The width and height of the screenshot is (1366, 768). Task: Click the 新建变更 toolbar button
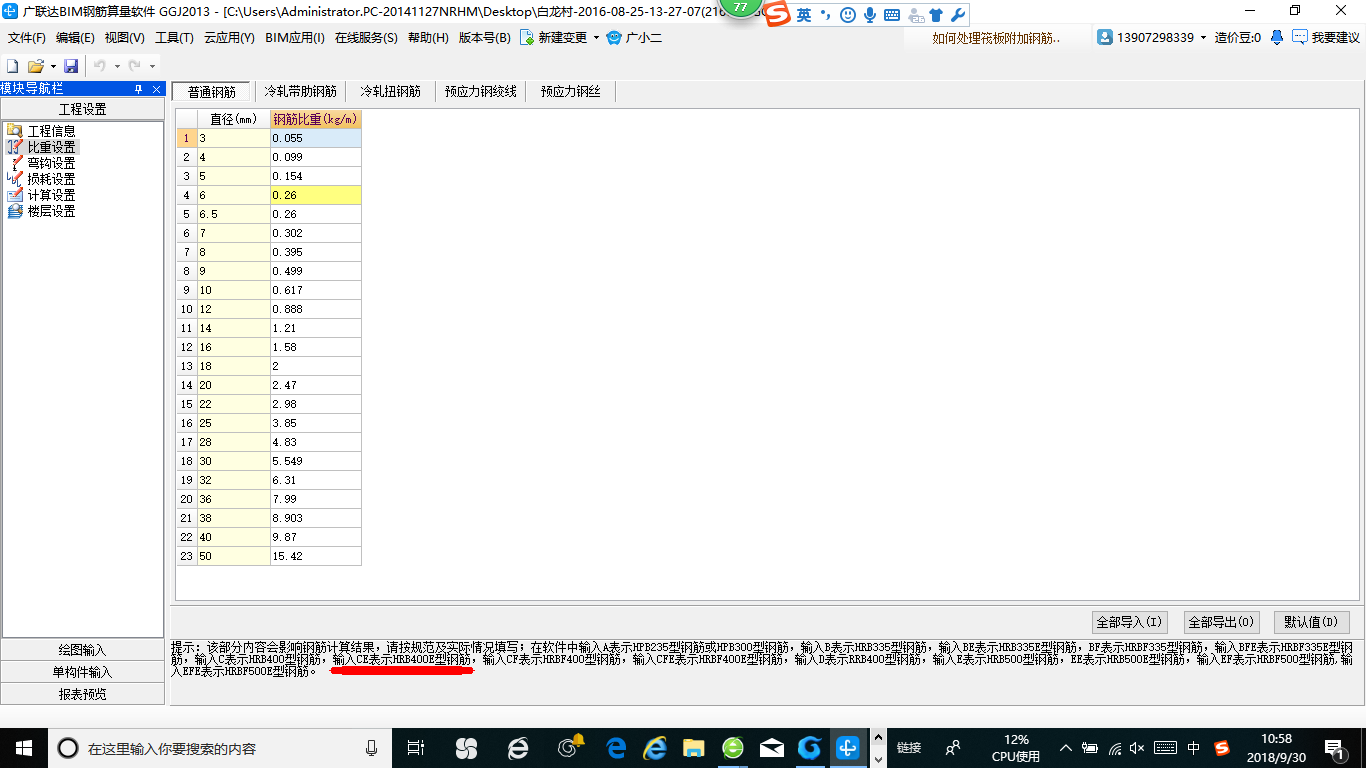(x=554, y=38)
